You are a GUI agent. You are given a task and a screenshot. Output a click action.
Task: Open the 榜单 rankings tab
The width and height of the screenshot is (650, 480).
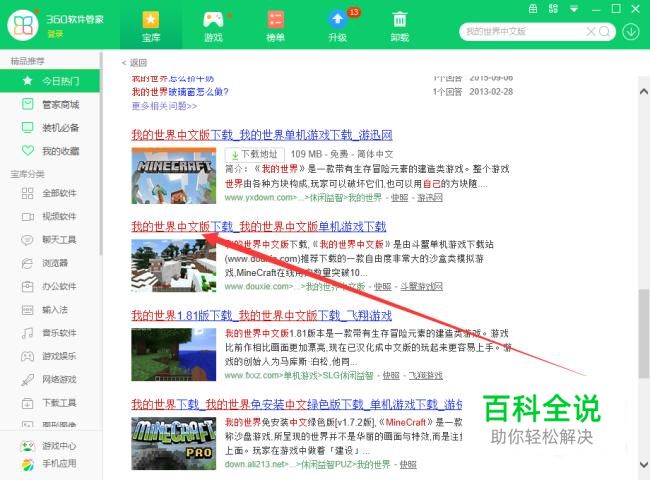(275, 27)
